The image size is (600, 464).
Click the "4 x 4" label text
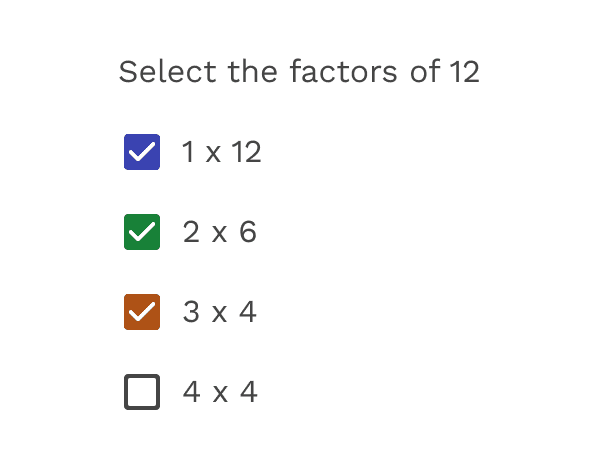coord(220,392)
